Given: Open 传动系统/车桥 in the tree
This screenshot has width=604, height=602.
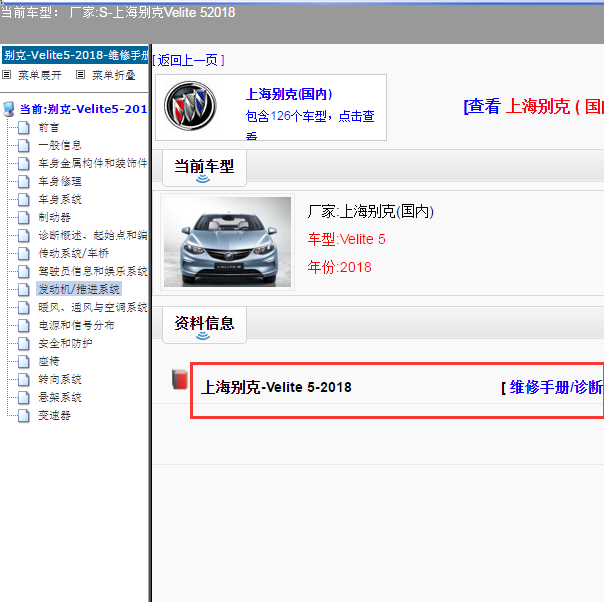Looking at the screenshot, I should point(73,253).
